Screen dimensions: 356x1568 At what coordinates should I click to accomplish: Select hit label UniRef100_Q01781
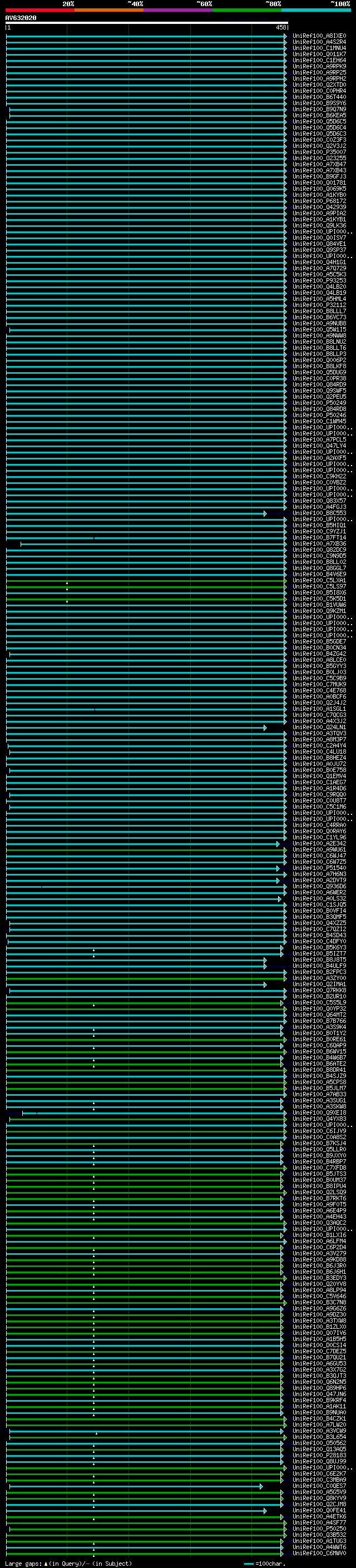(319, 182)
